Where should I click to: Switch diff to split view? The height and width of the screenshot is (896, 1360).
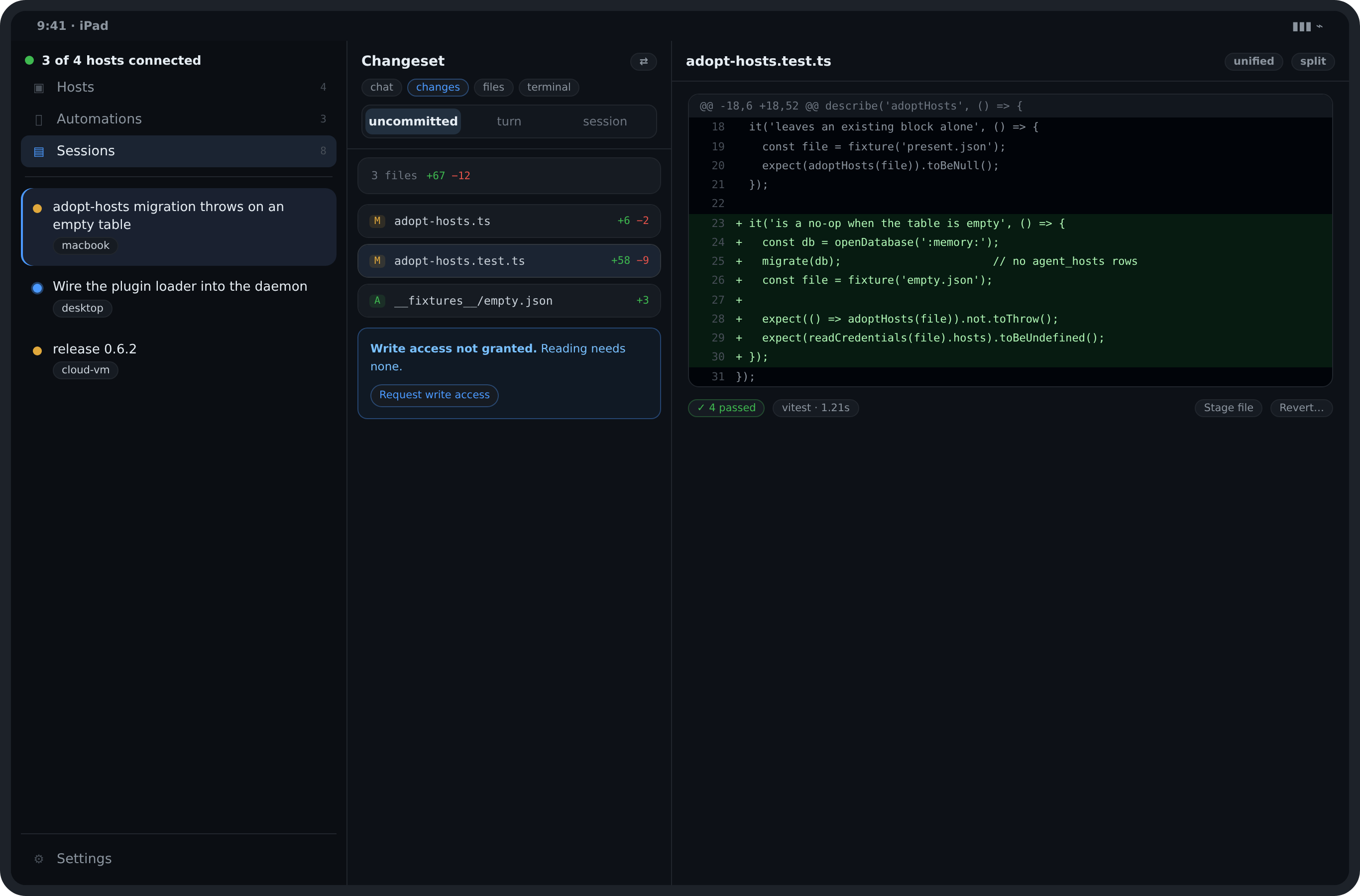tap(1313, 61)
